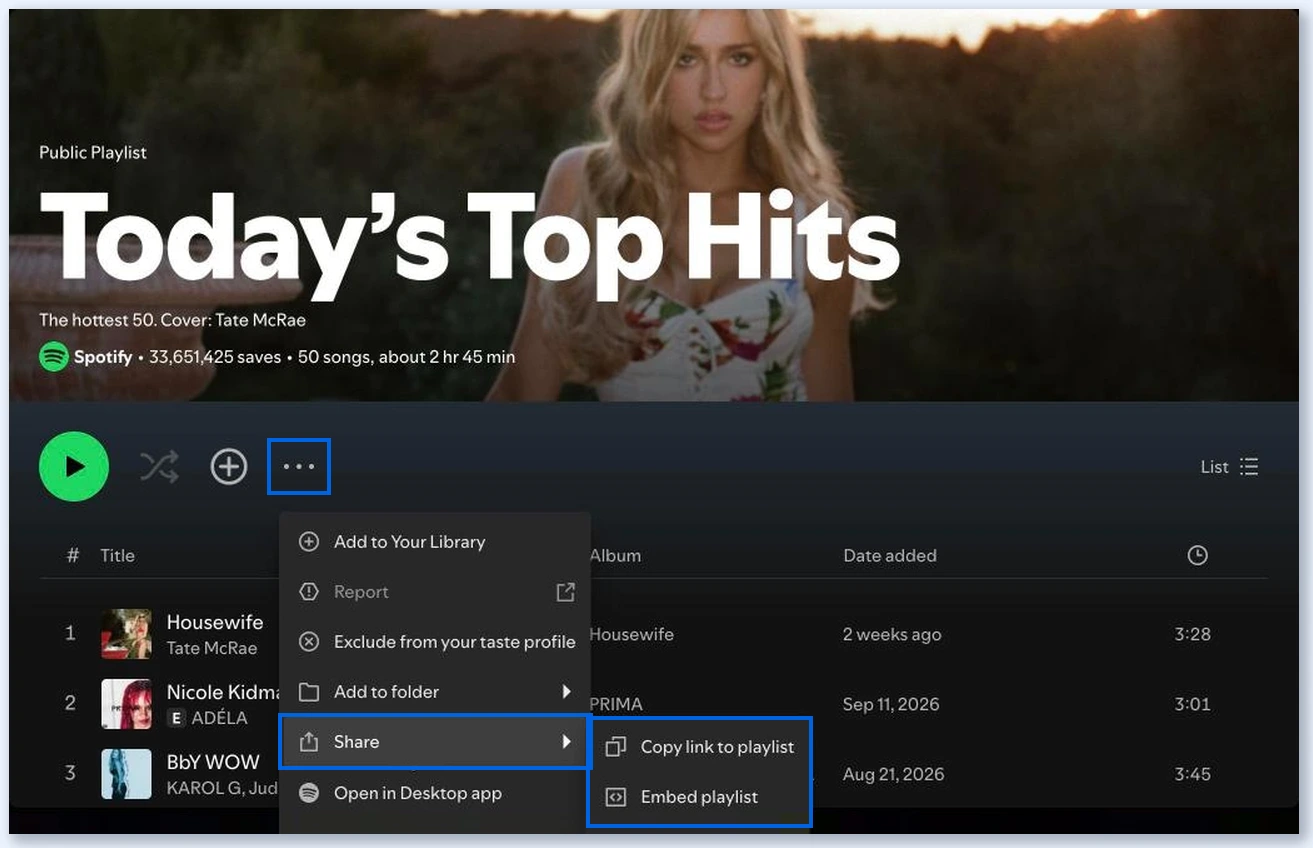This screenshot has height=848, width=1313.
Task: Open the Housewife song title
Action: (215, 622)
